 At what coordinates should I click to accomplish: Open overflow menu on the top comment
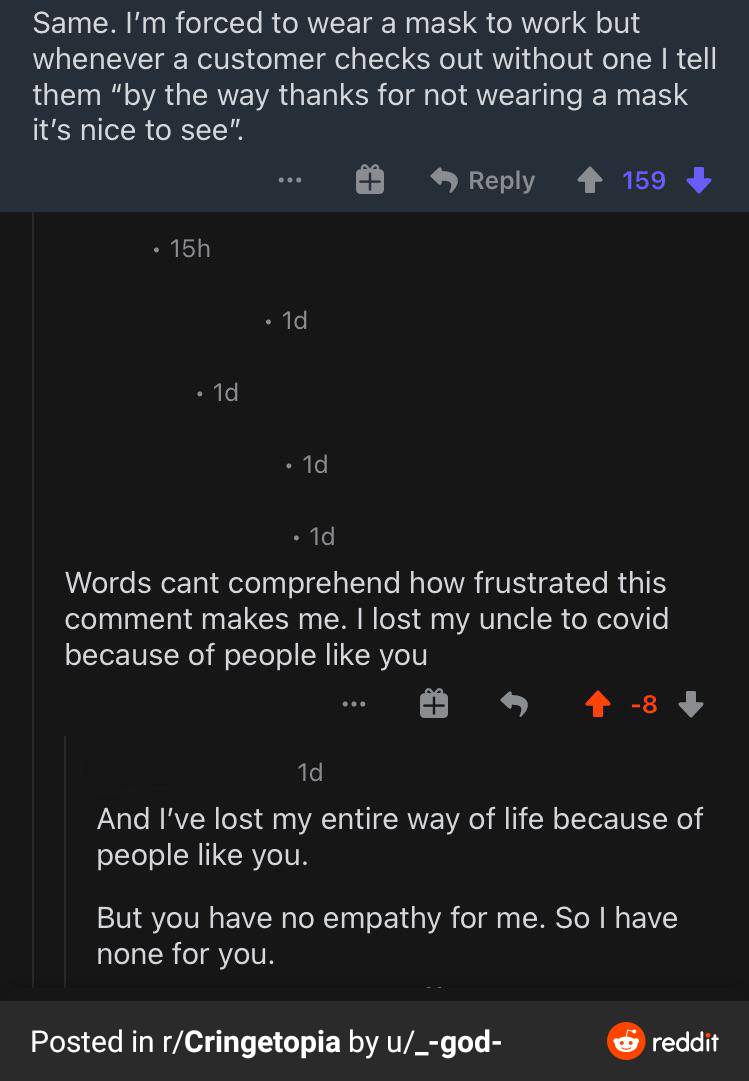pyautogui.click(x=290, y=180)
